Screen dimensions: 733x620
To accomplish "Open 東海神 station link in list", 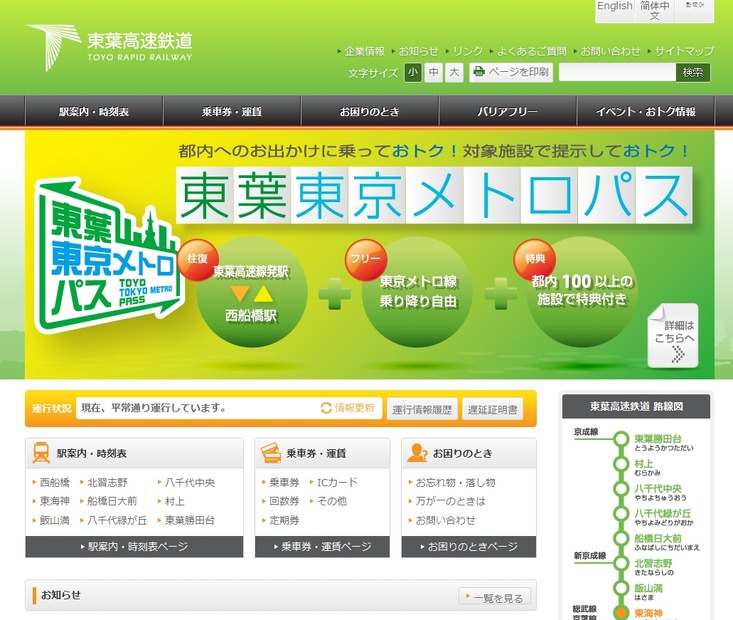I will [x=55, y=501].
